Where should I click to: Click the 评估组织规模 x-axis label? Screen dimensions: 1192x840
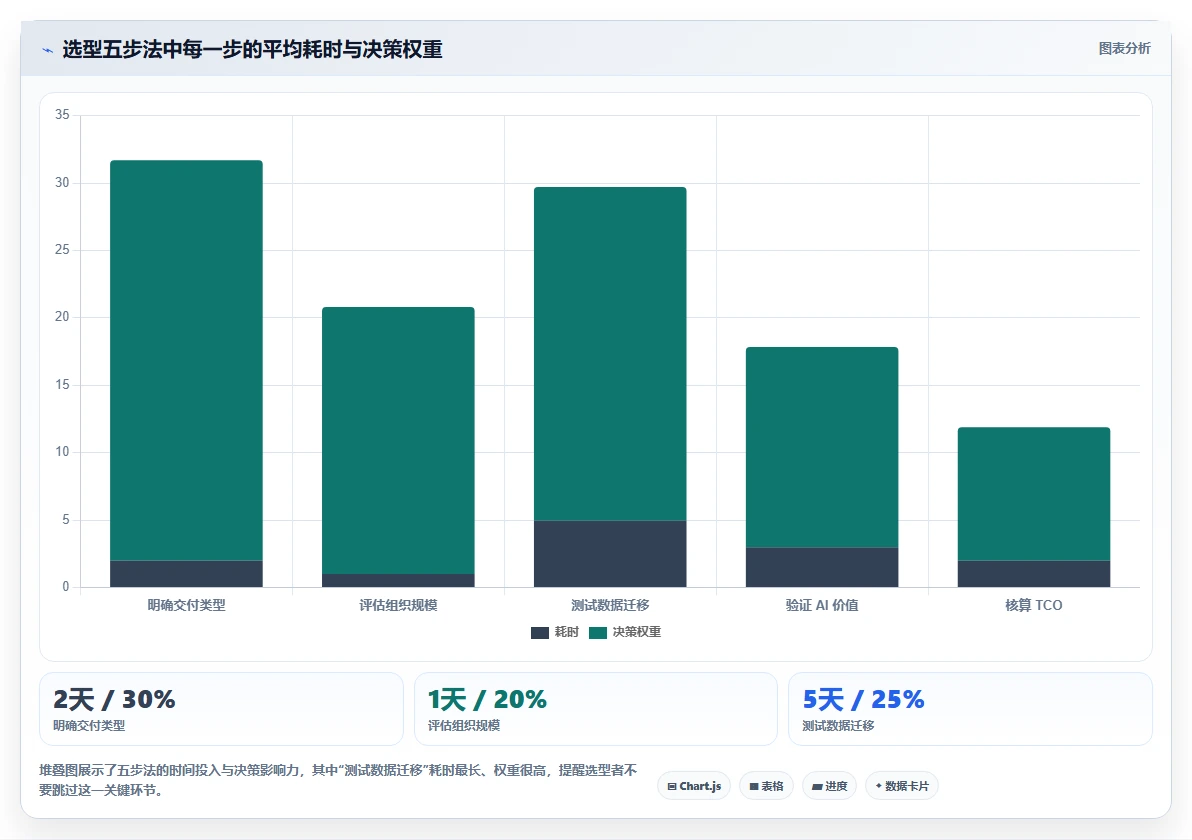398,606
